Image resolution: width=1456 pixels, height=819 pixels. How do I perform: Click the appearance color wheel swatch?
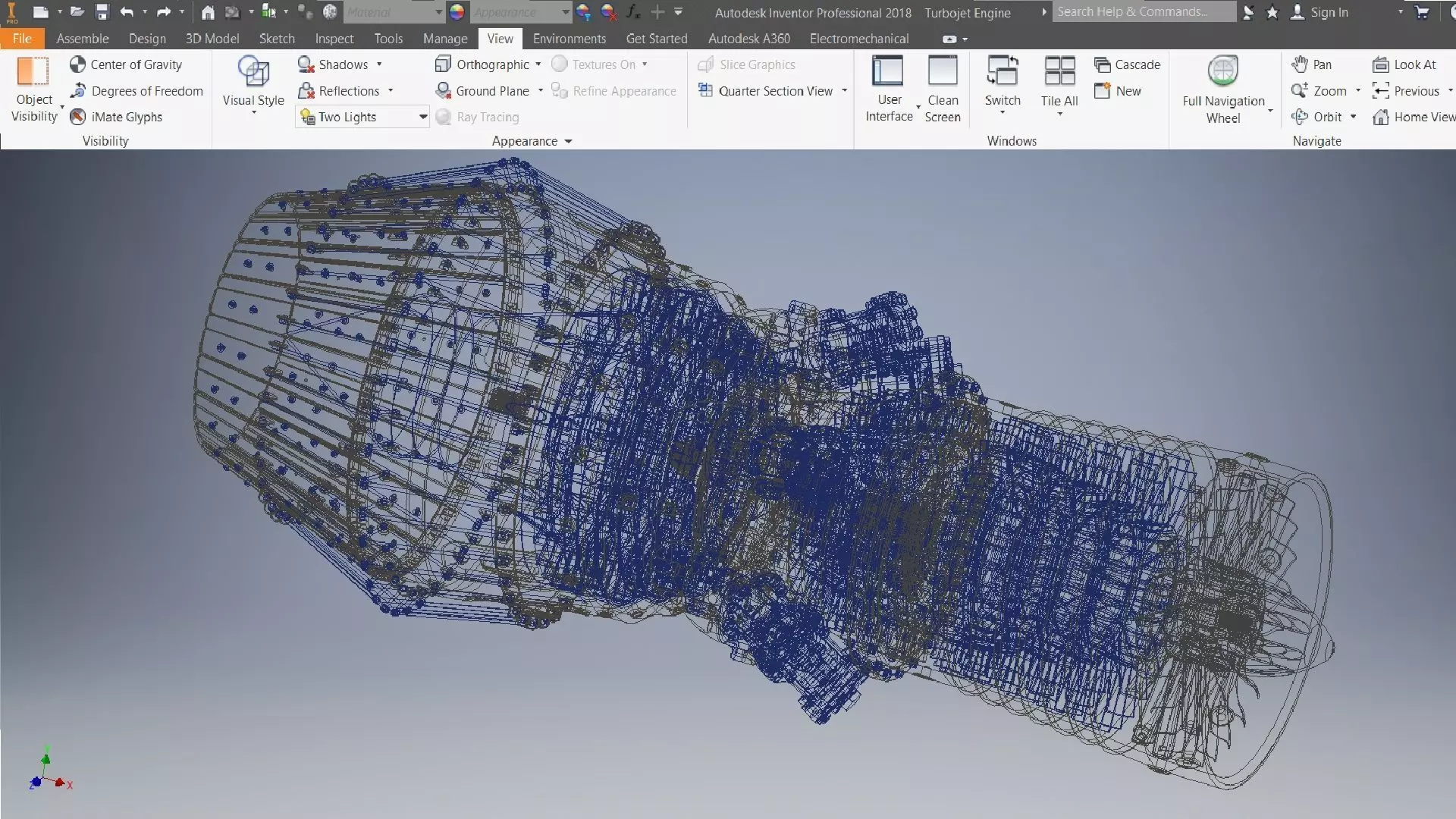tap(457, 12)
